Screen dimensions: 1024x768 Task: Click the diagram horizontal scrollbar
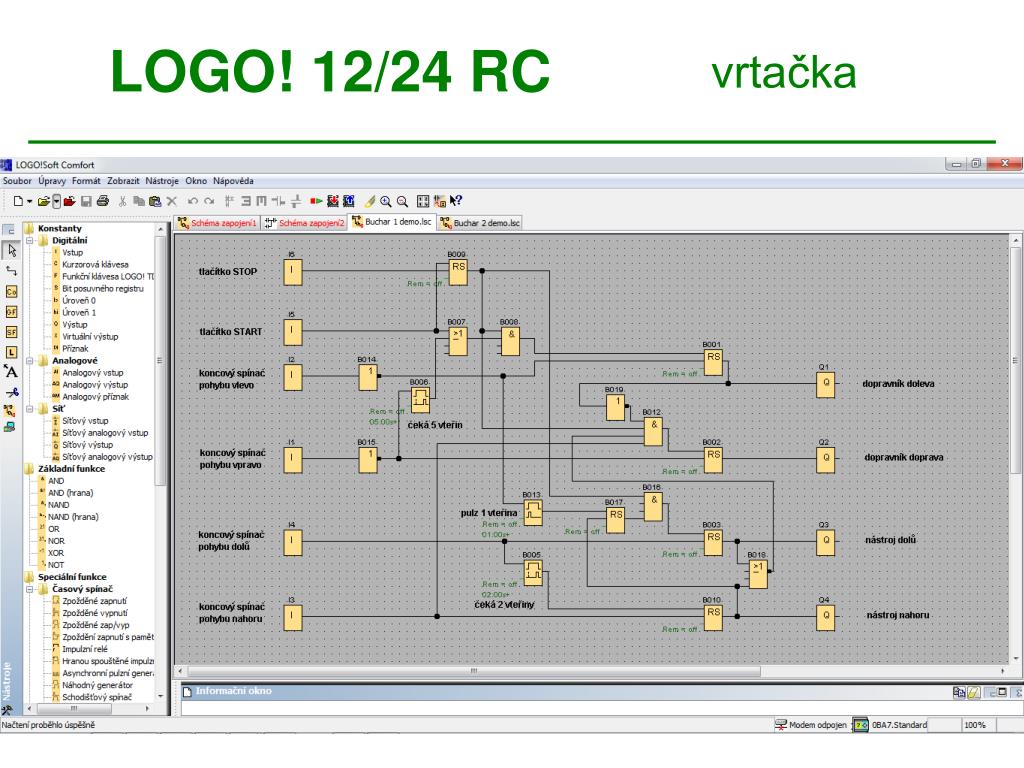click(474, 671)
